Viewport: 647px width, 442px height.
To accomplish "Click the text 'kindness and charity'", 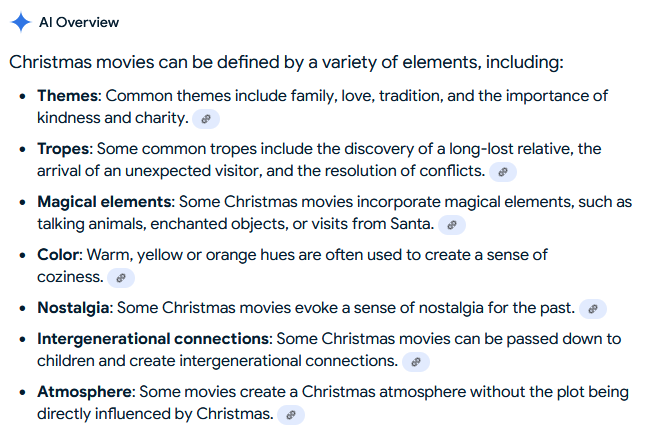I will point(111,118).
